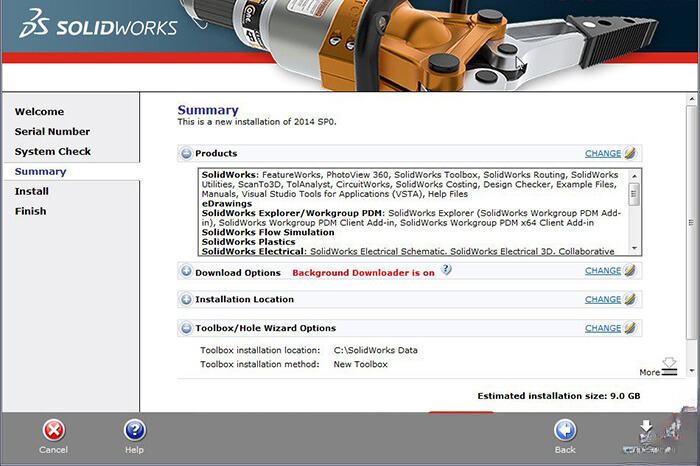This screenshot has height=466, width=700.
Task: Go to the Welcome step
Action: pos(39,112)
